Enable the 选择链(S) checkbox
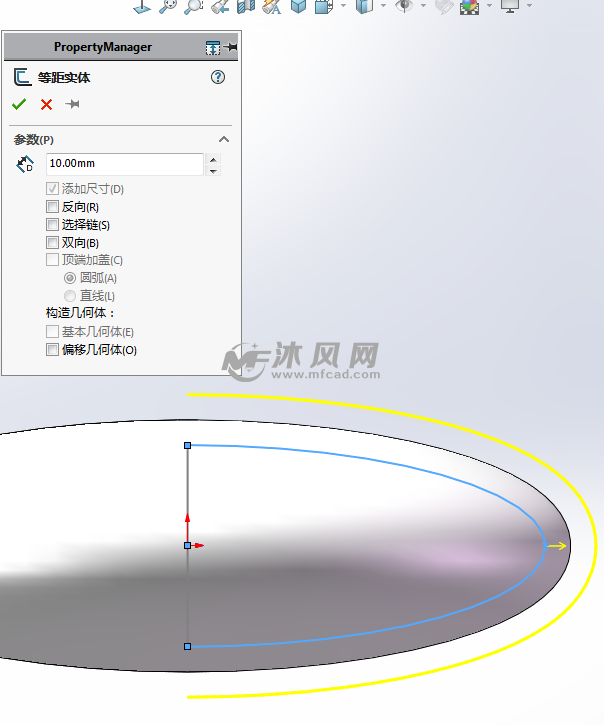 pos(52,225)
